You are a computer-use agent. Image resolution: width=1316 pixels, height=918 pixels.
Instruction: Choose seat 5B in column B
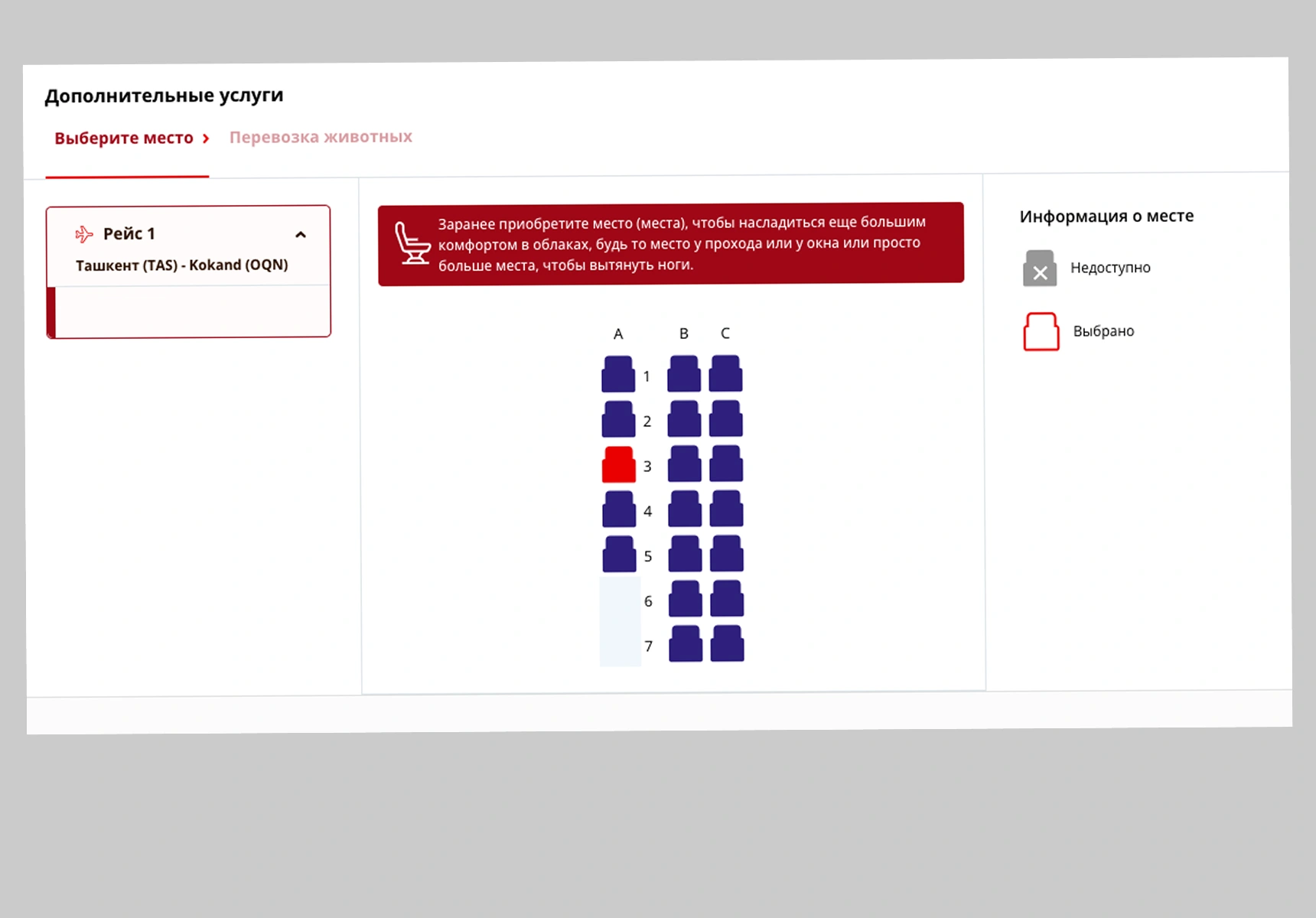tap(686, 554)
